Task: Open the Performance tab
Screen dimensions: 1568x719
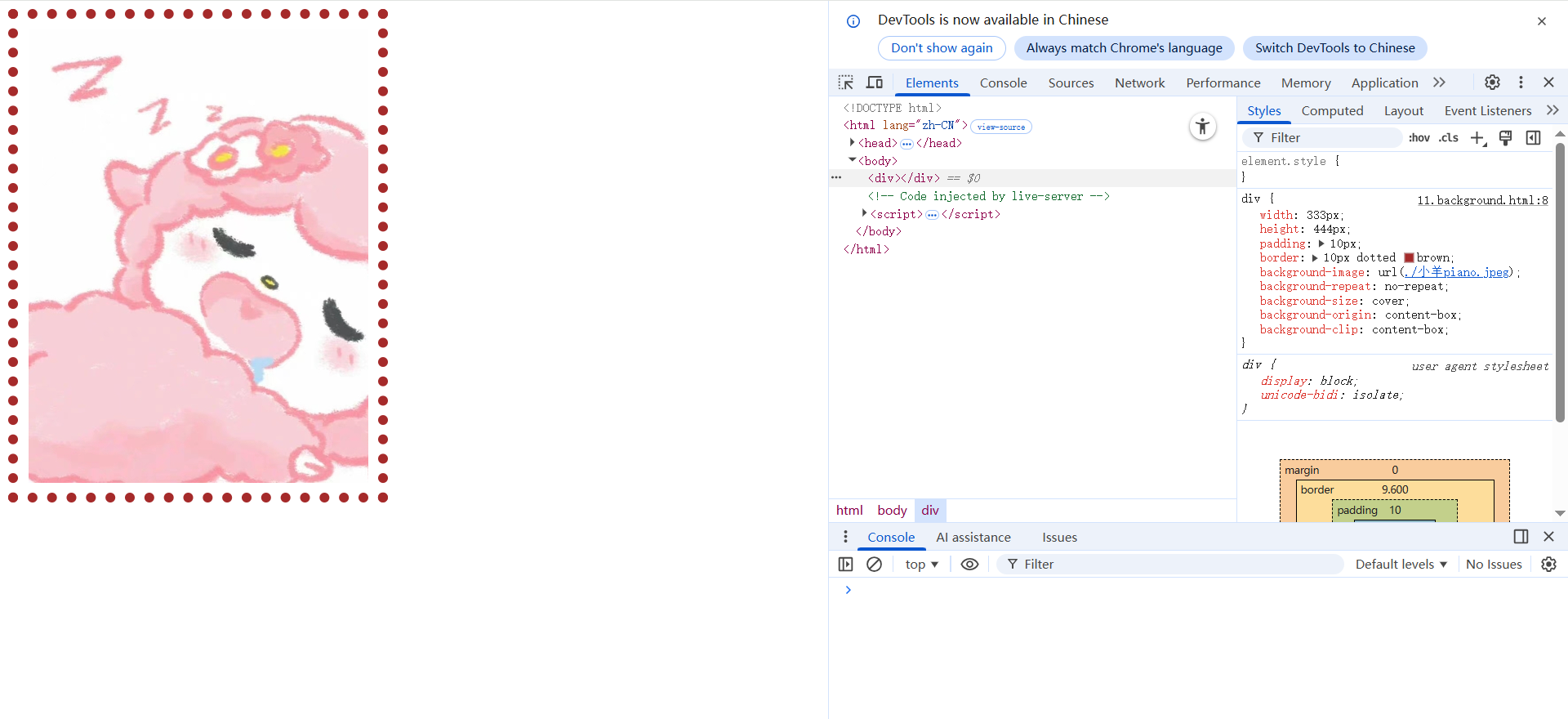Action: coord(1223,83)
